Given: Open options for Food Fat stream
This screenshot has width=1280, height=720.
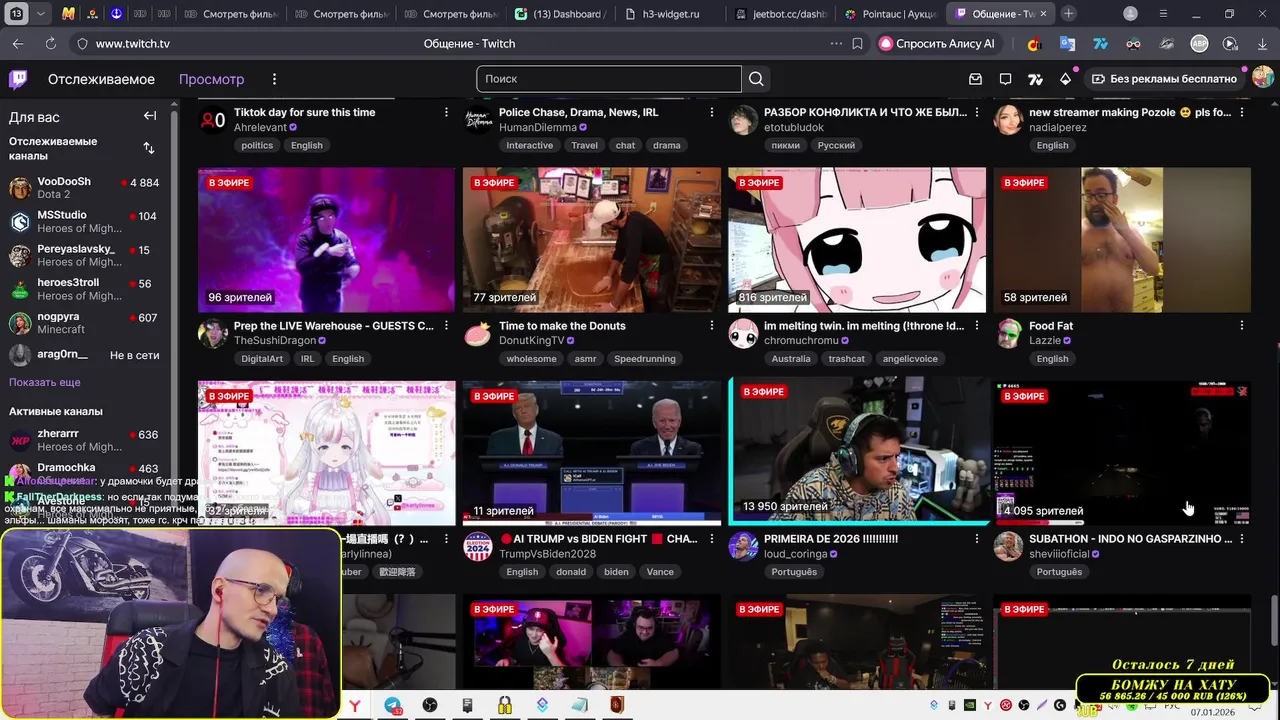Looking at the screenshot, I should click(1241, 325).
